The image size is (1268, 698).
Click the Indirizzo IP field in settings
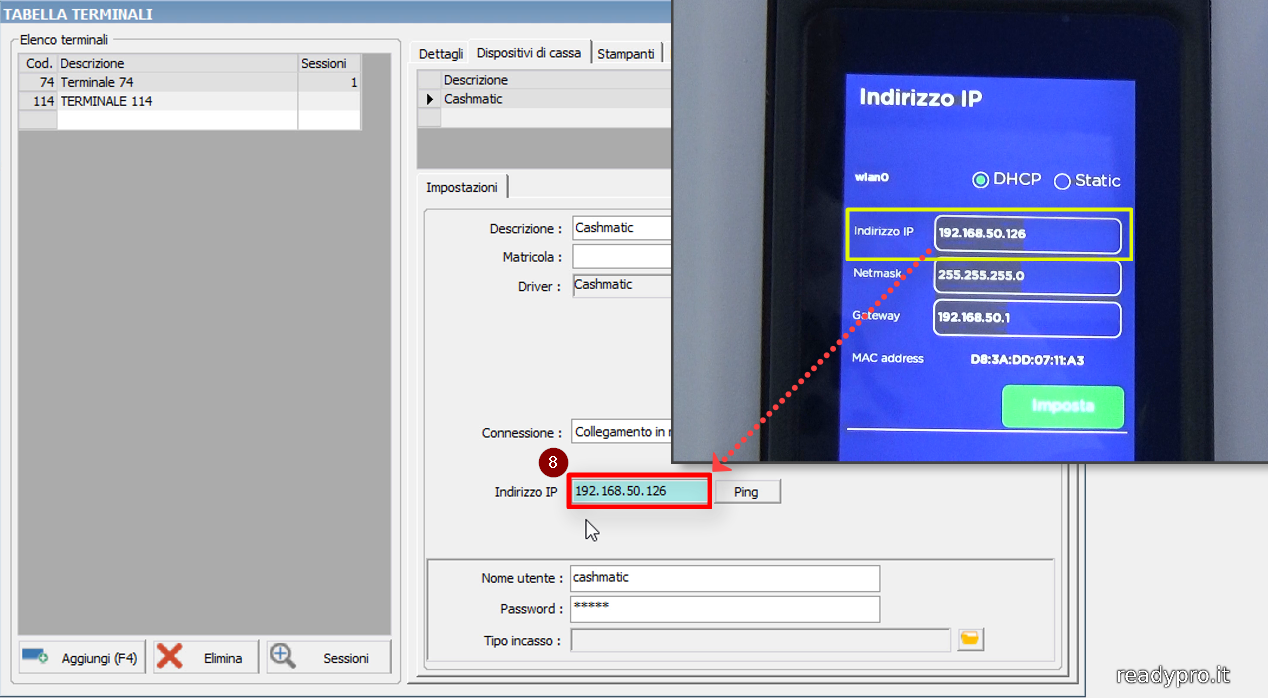638,491
